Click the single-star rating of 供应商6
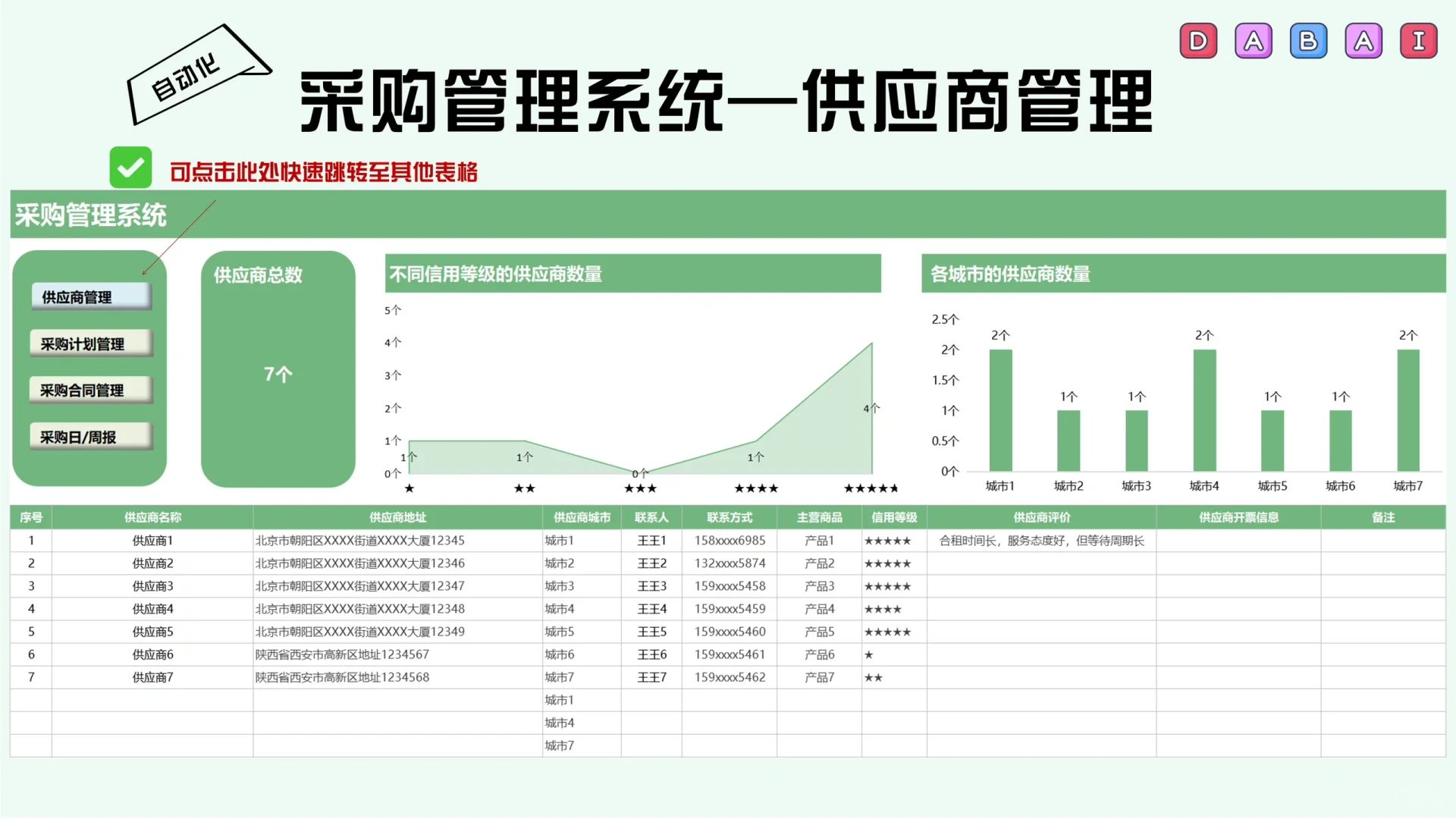Viewport: 1456px width, 819px height. coord(868,654)
